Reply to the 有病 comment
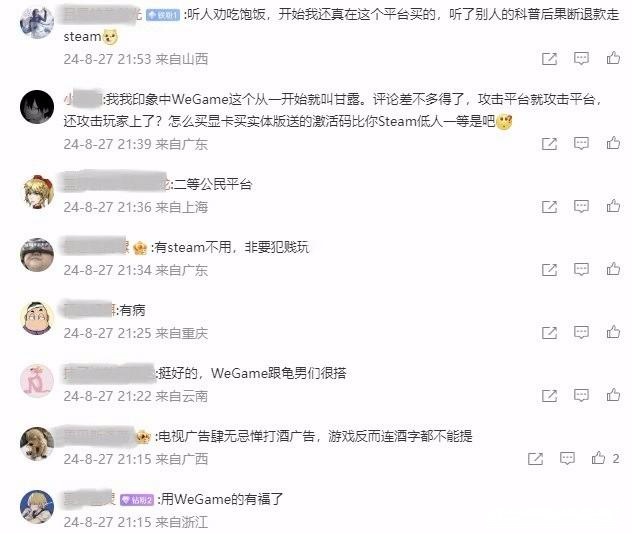Image resolution: width=632 pixels, height=535 pixels. [581, 333]
